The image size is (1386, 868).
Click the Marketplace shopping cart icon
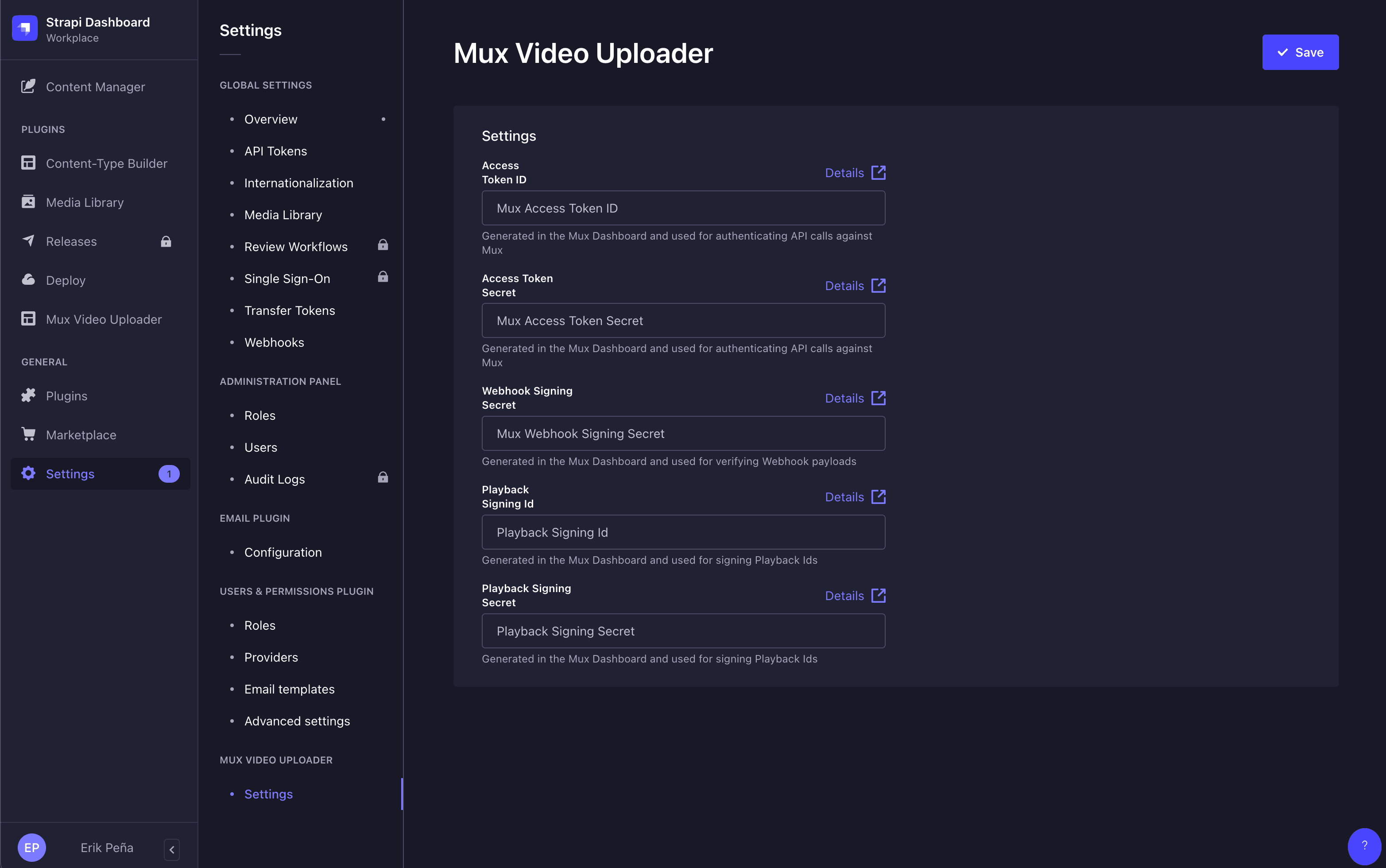point(28,434)
